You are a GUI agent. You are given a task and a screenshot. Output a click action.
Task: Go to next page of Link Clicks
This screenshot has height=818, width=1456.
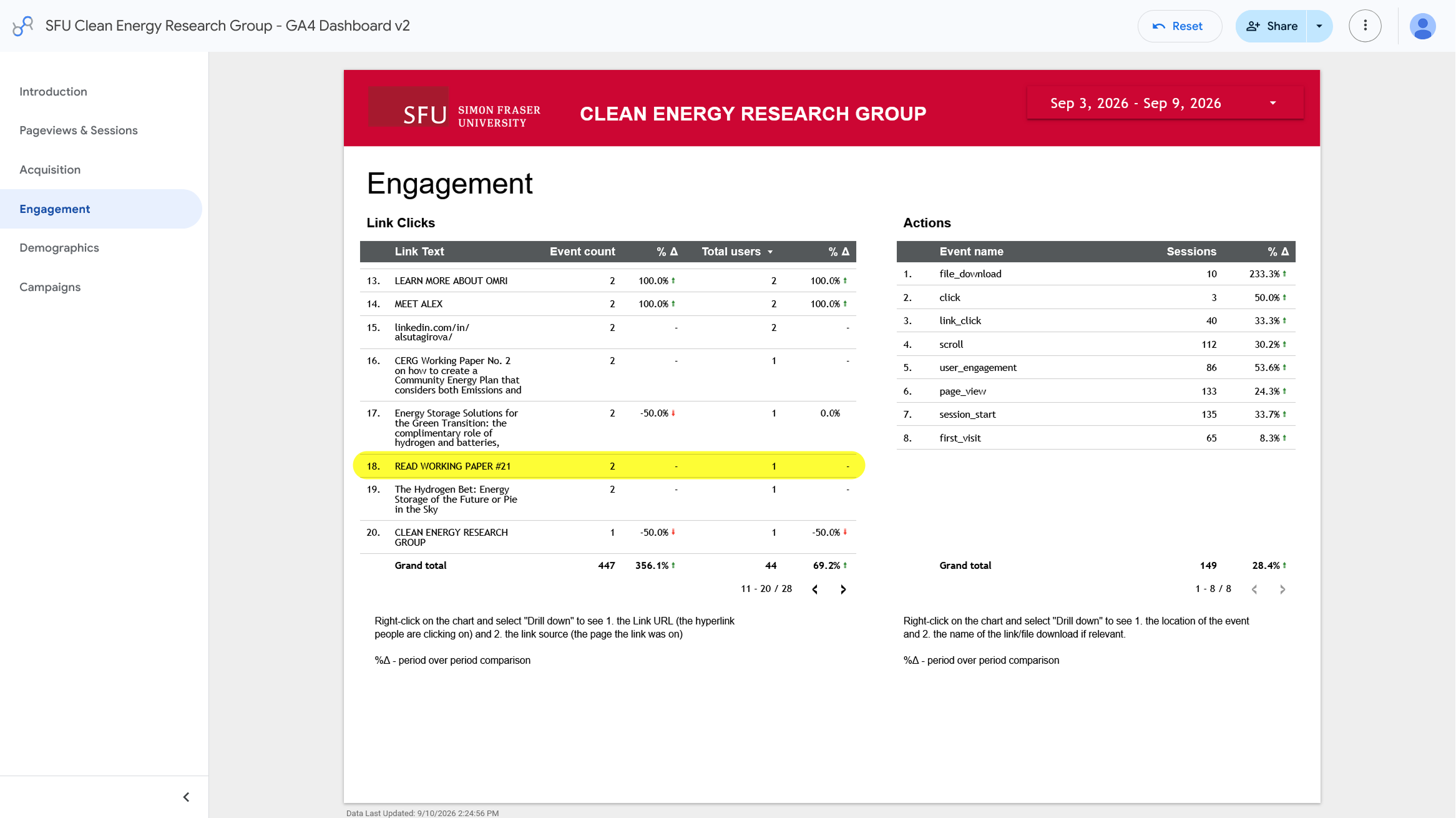[x=843, y=589]
